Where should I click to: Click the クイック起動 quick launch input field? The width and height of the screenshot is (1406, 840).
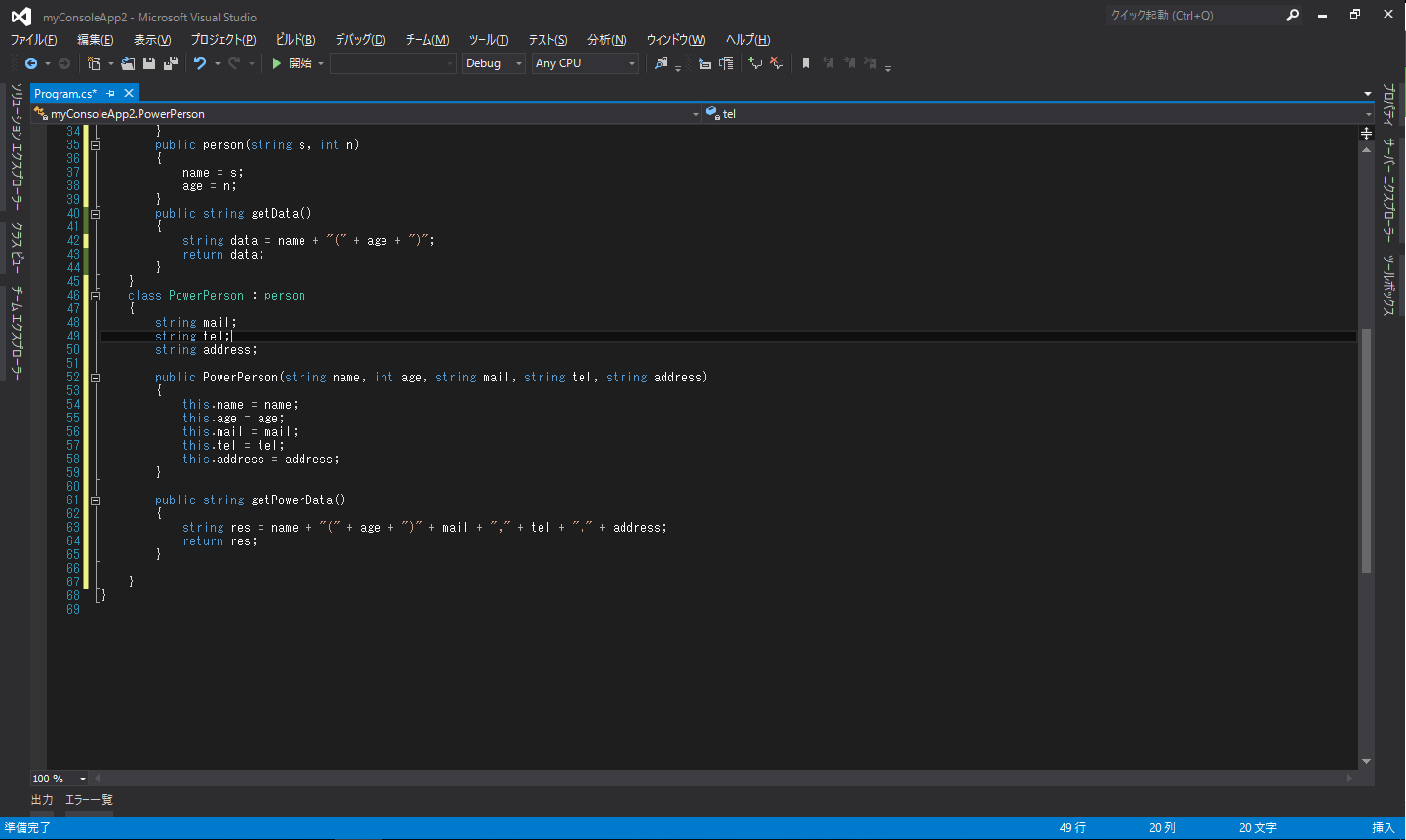(1195, 15)
